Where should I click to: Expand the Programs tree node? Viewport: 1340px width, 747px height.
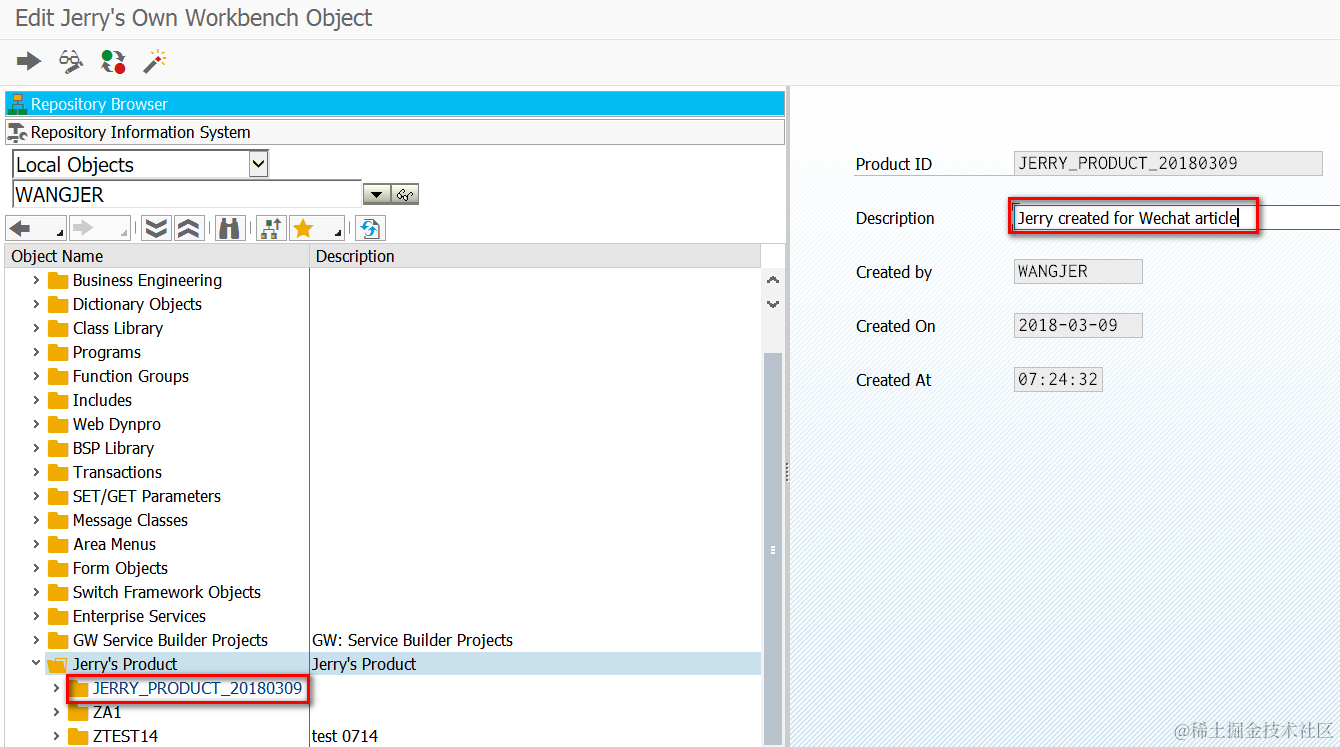tap(37, 352)
